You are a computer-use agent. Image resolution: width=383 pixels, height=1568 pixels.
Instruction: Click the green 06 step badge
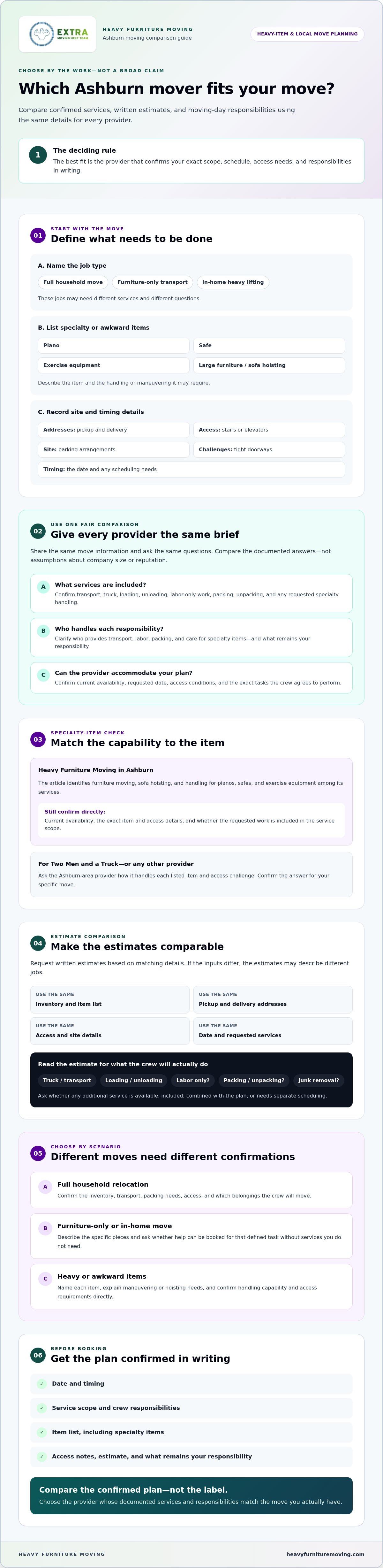pyautogui.click(x=38, y=1355)
